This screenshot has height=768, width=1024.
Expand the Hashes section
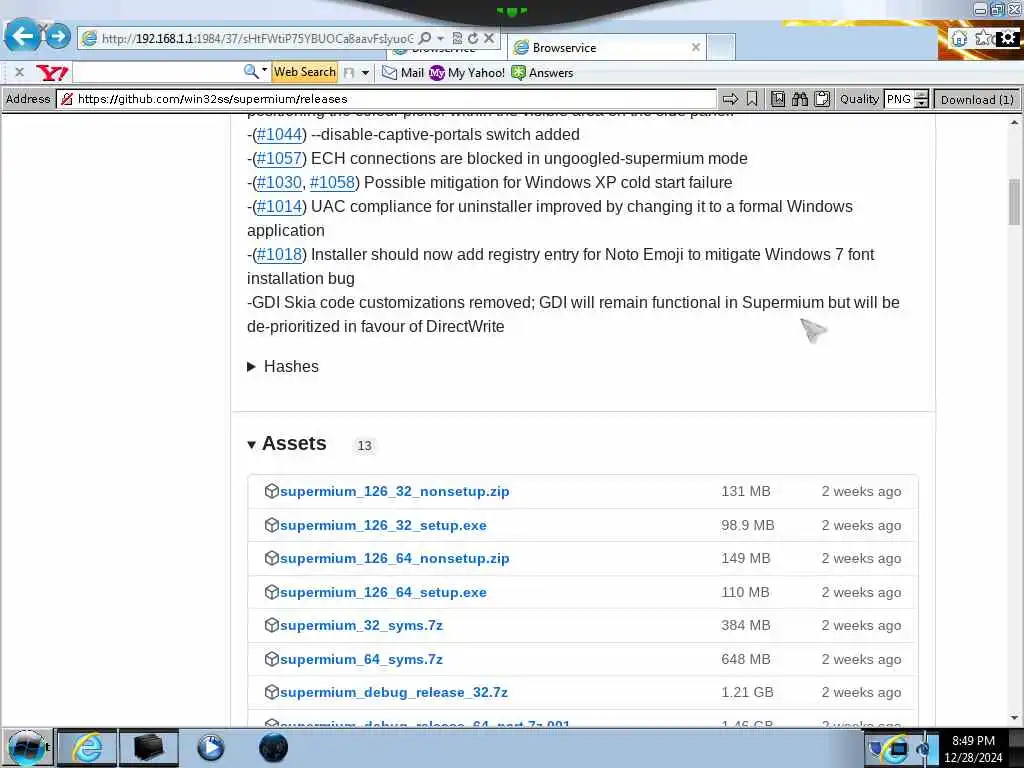(x=283, y=366)
